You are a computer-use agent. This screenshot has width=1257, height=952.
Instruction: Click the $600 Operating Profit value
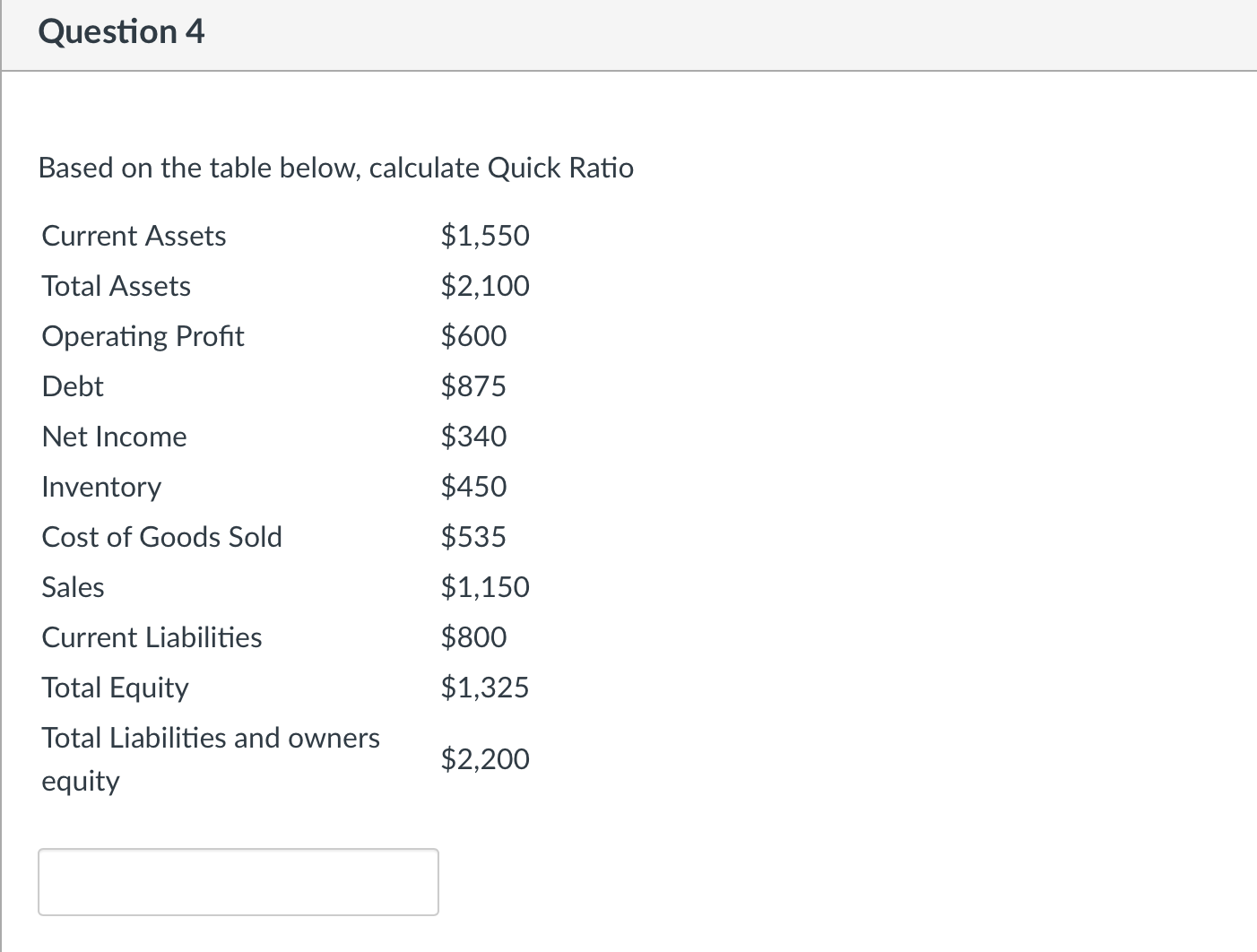473,336
